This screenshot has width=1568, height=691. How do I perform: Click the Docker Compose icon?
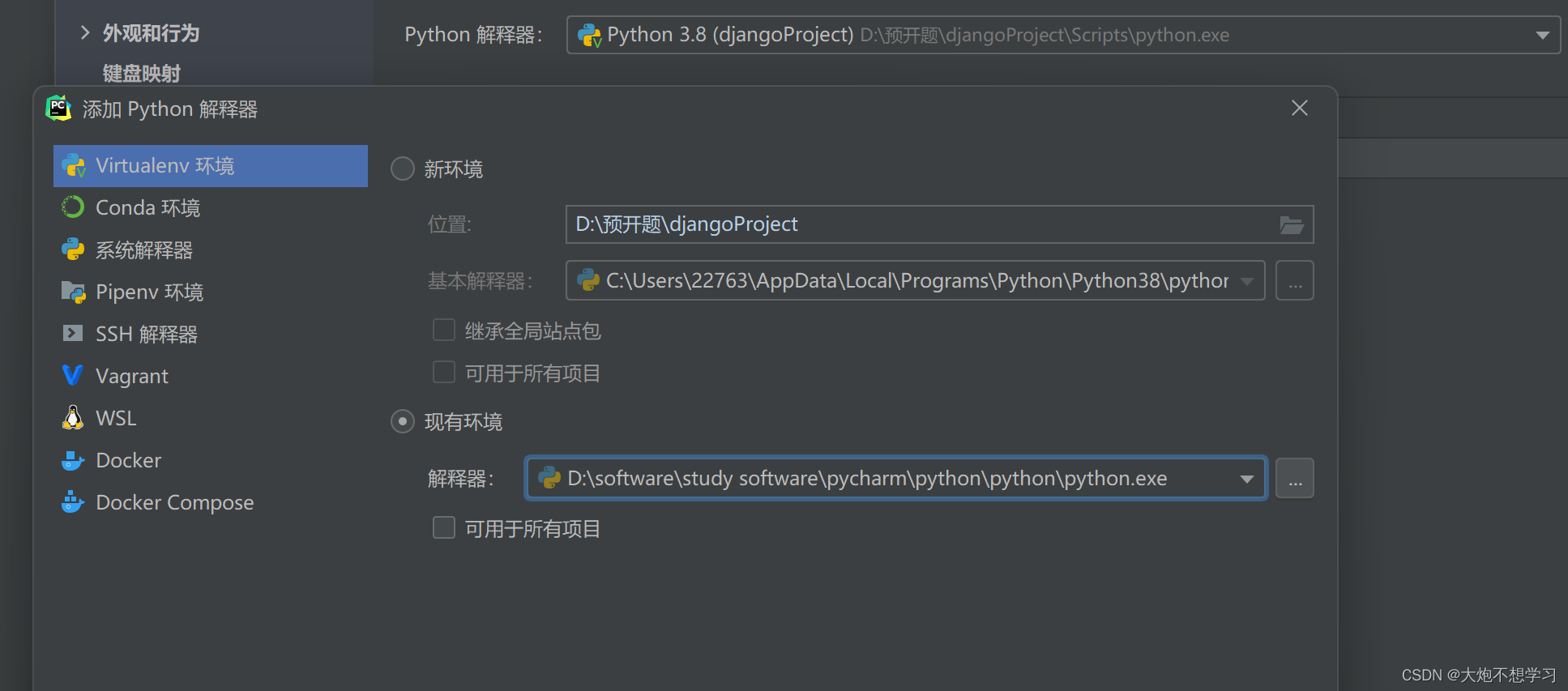point(73,502)
